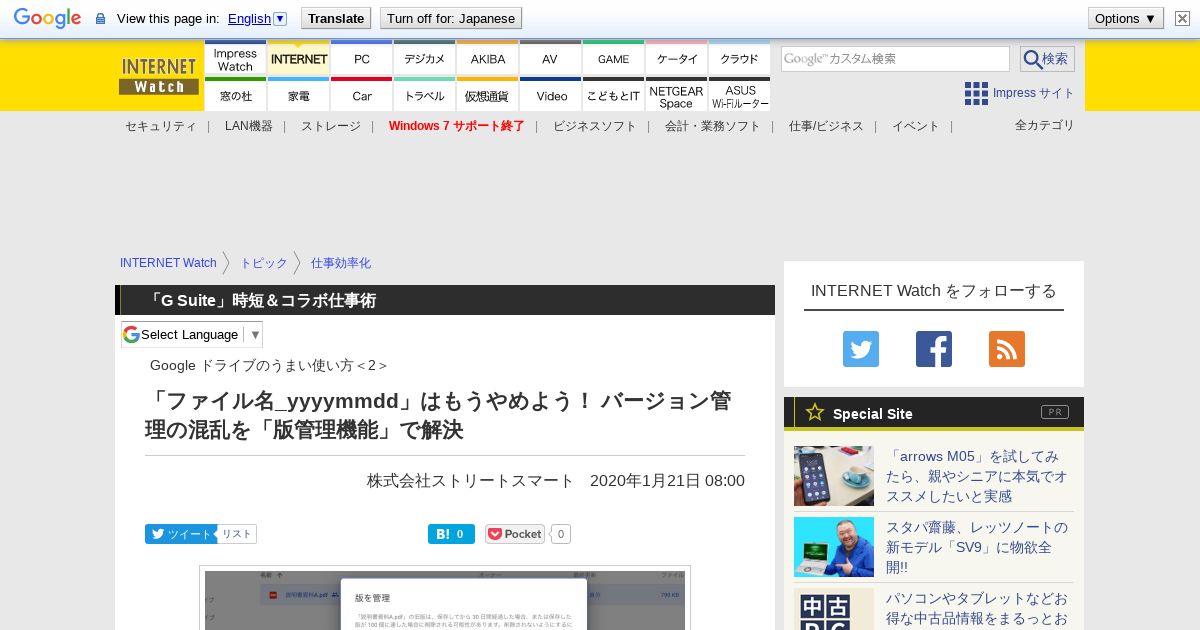This screenshot has width=1200, height=630.
Task: Open the Facebook follow icon
Action: [934, 349]
